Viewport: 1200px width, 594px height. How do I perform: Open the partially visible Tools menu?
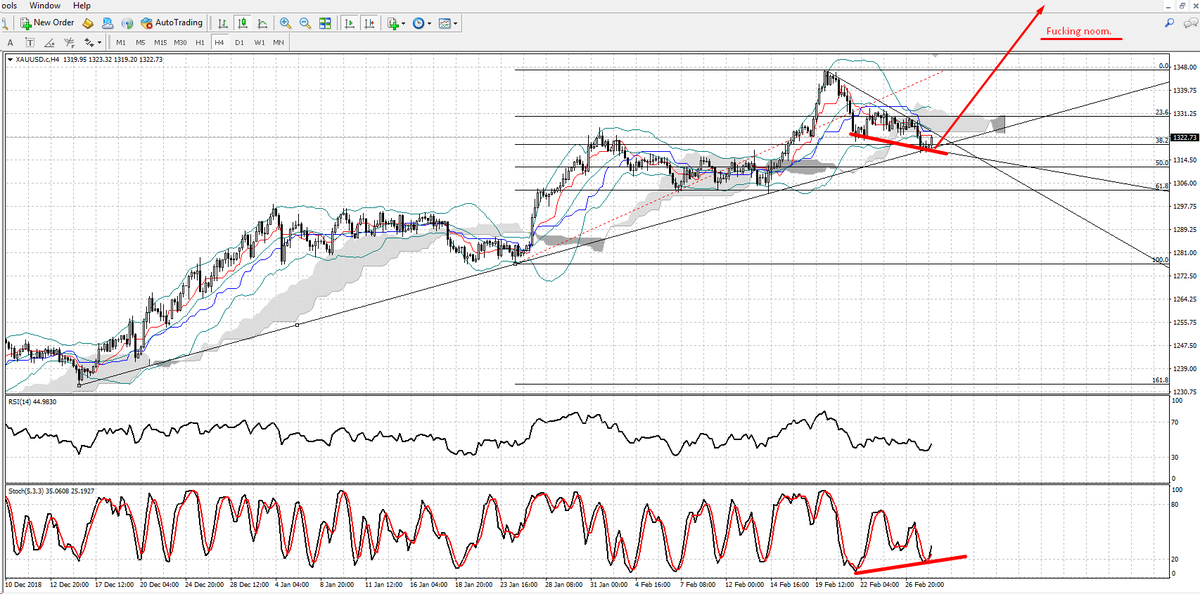(x=7, y=5)
